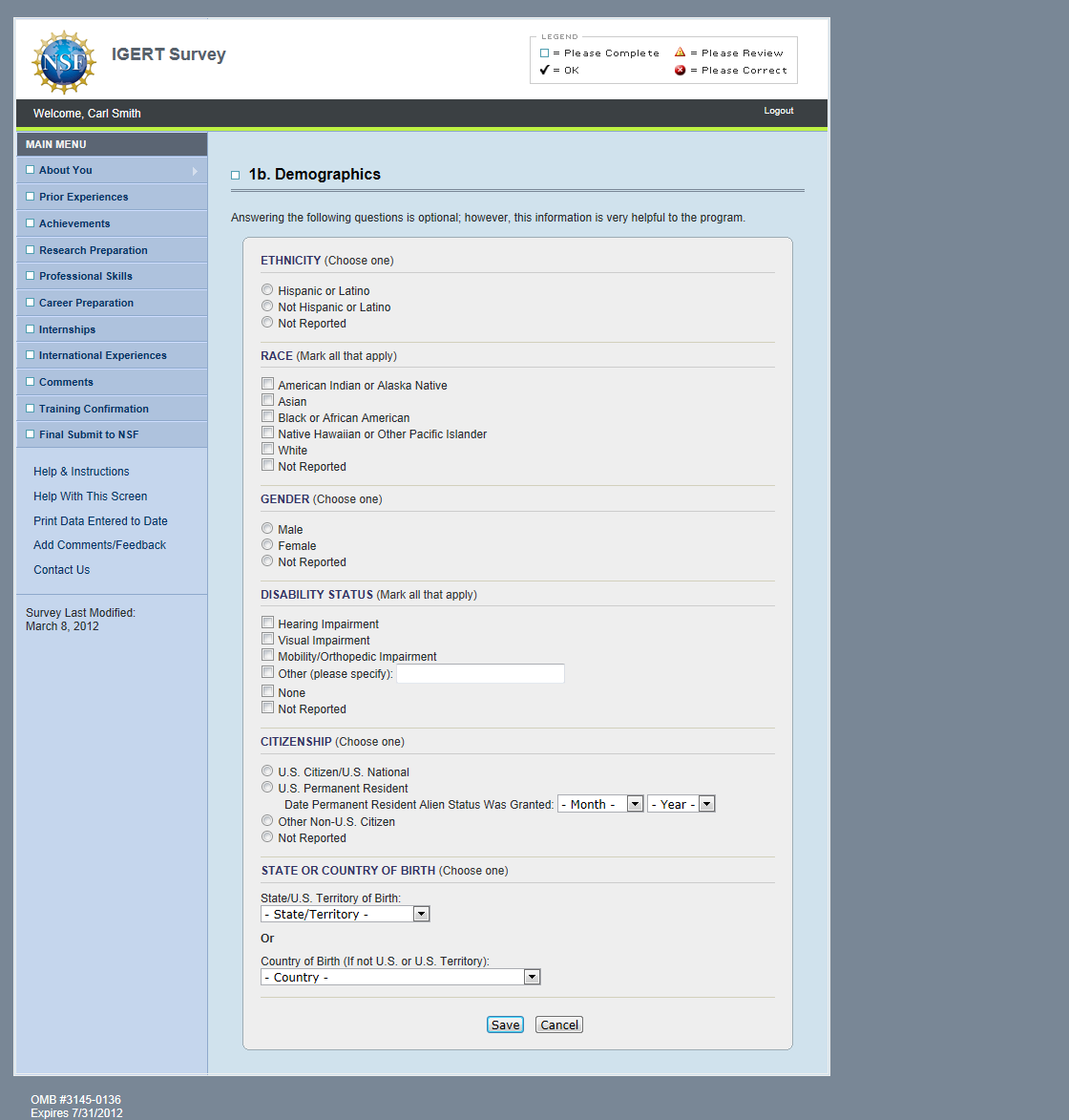Click the status box icon next to Prior Experiences
Image resolution: width=1069 pixels, height=1120 pixels.
pos(30,197)
